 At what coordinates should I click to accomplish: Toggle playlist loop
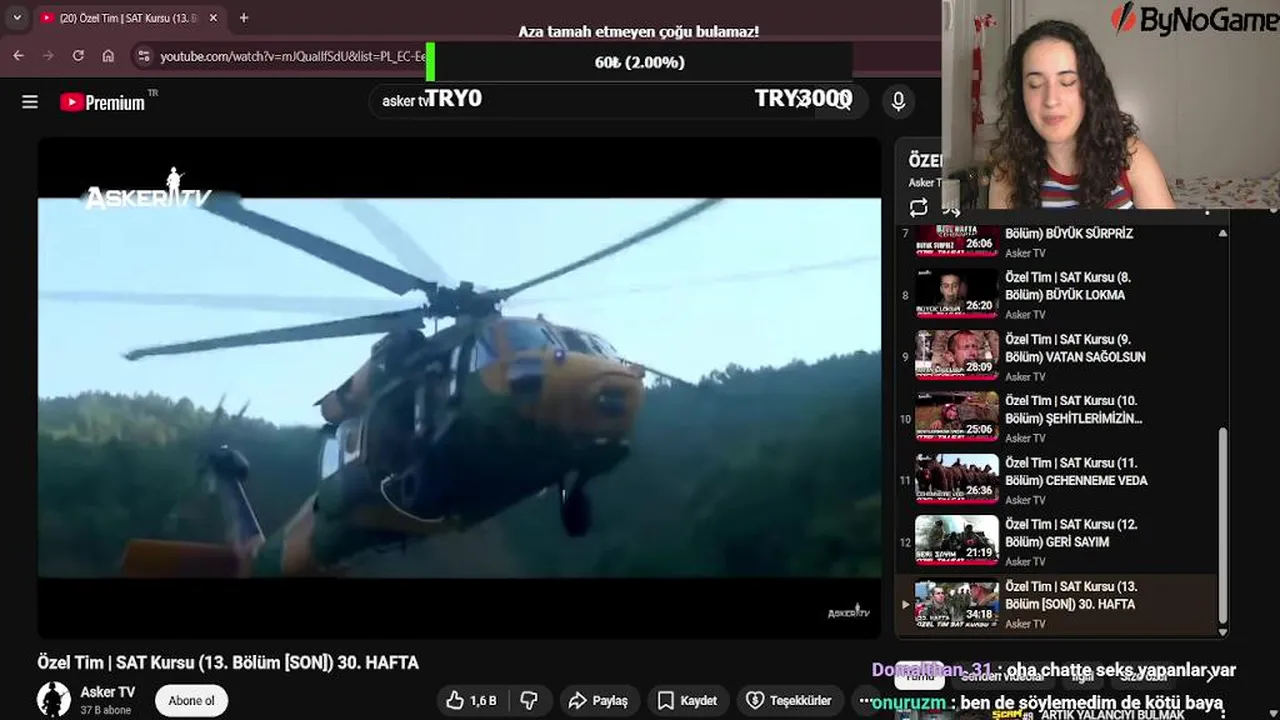pos(918,208)
